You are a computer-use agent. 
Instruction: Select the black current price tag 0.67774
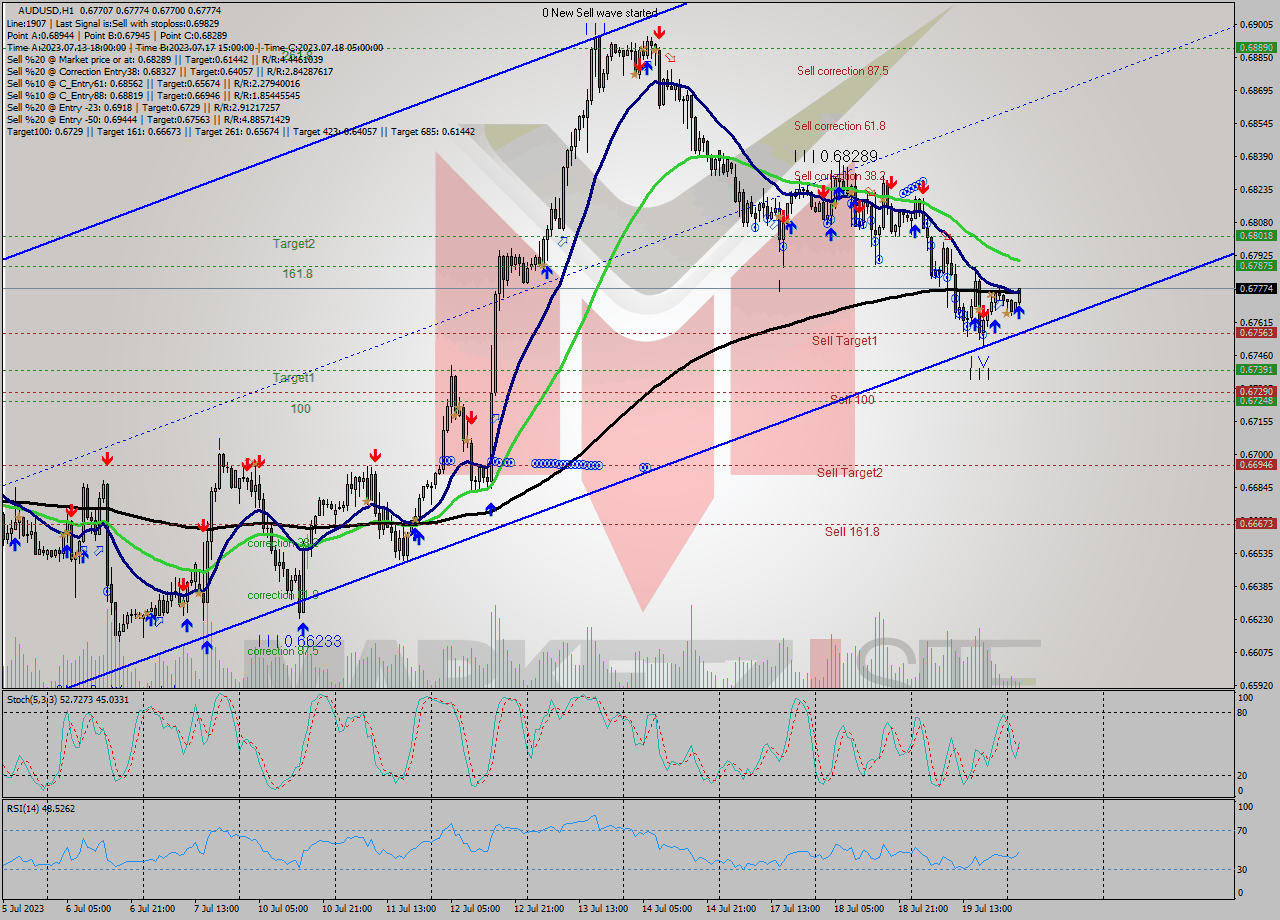1257,287
